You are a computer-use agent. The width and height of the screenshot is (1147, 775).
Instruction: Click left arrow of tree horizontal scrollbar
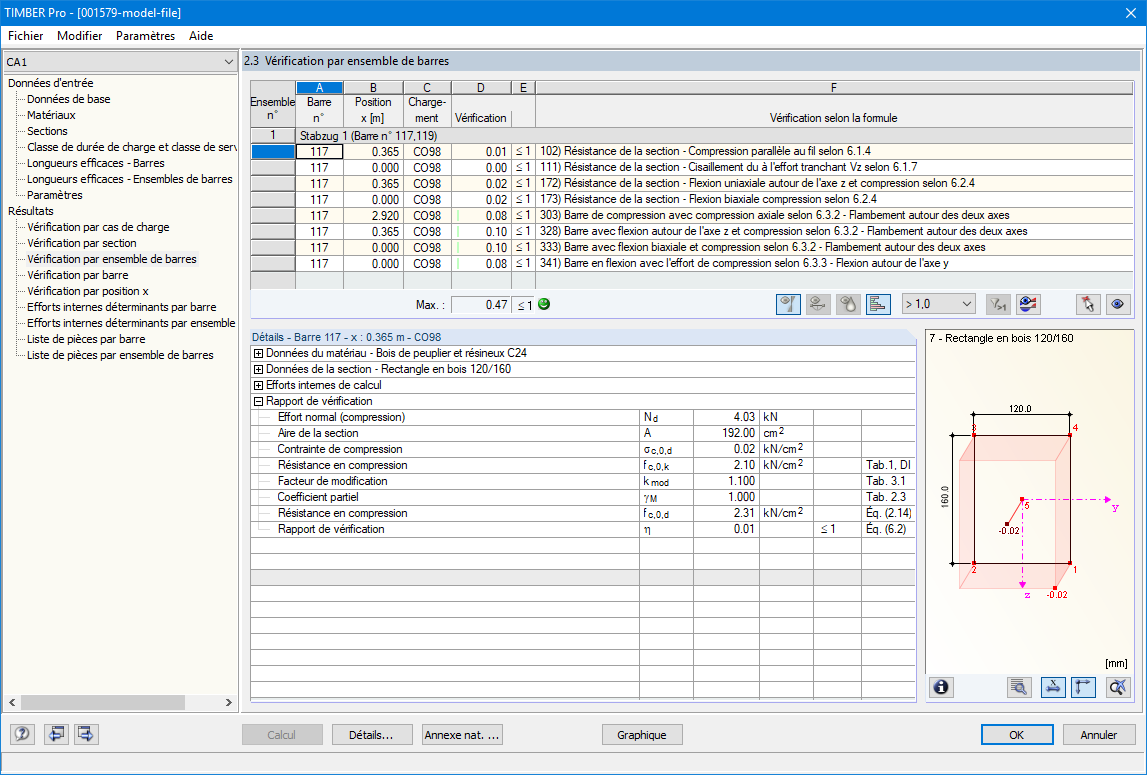(x=12, y=703)
